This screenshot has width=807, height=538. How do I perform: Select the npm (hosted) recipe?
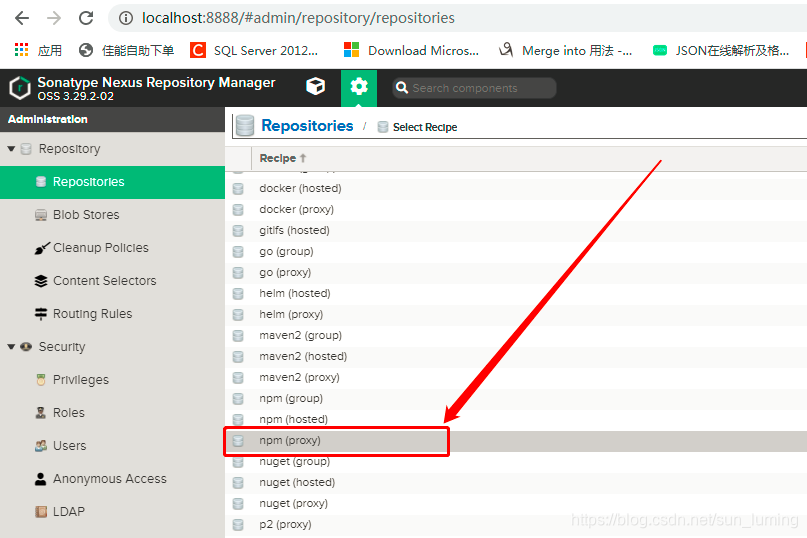(516, 420)
